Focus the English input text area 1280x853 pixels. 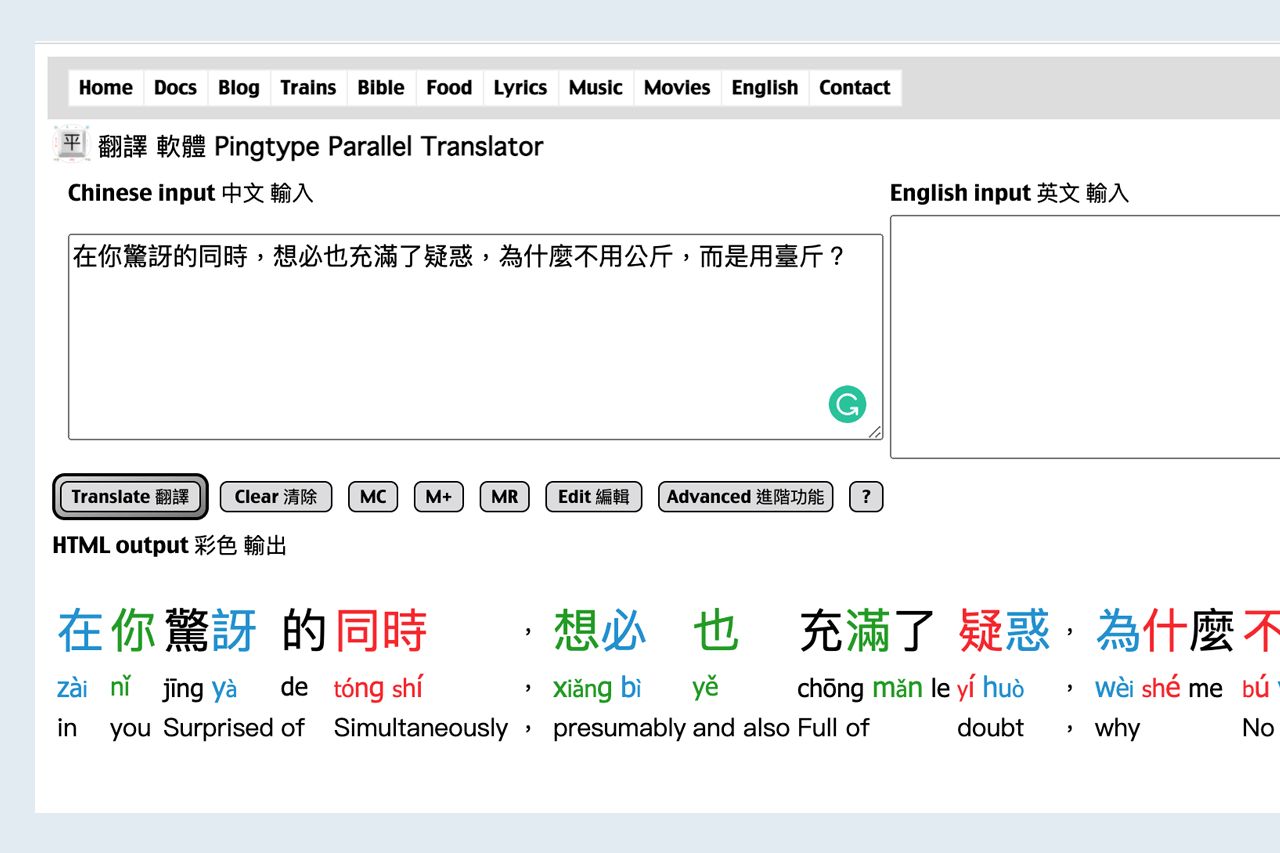pos(1085,337)
